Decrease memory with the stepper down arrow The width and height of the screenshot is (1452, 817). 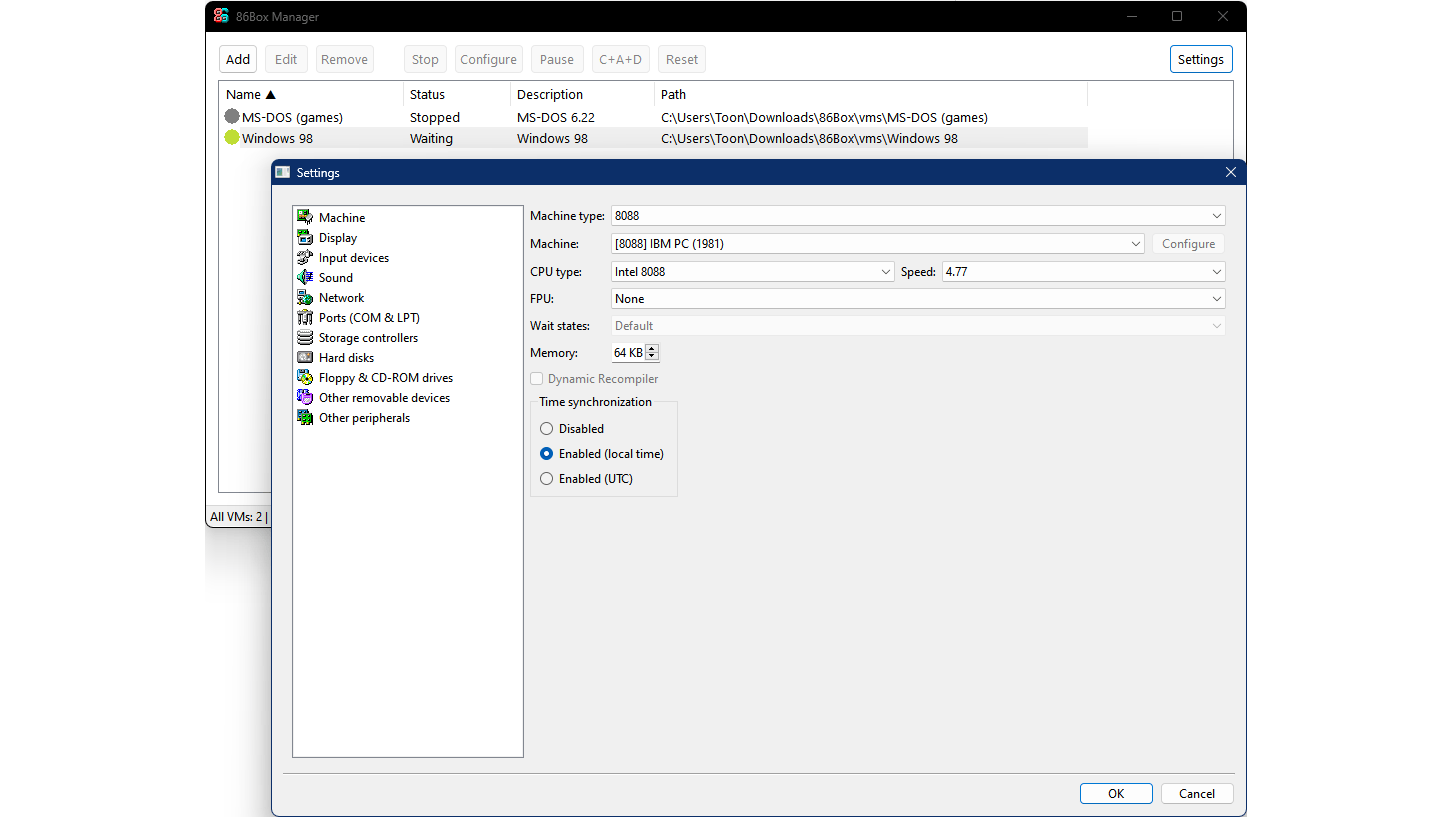[652, 357]
